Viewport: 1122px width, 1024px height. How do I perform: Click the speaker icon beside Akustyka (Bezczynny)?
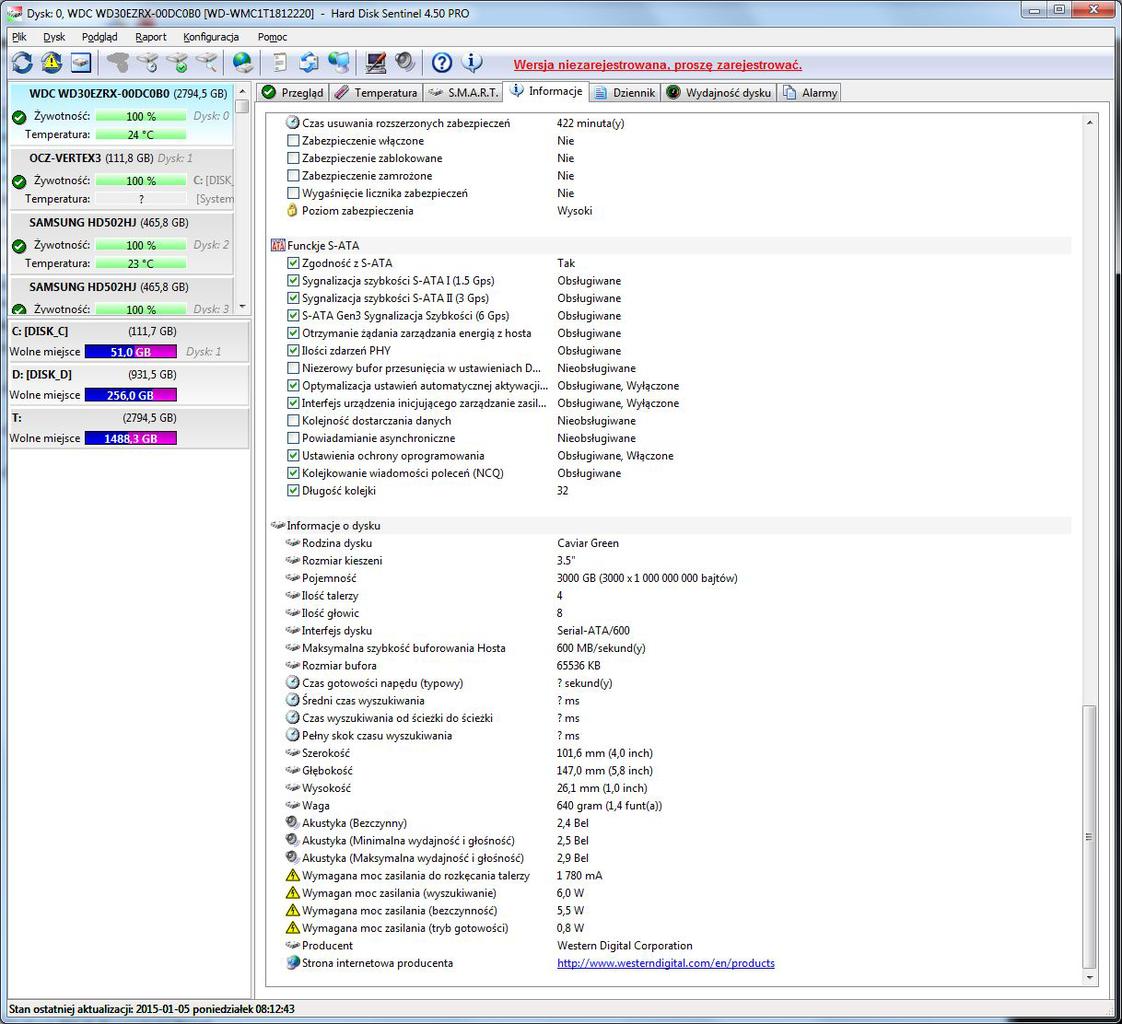point(292,822)
